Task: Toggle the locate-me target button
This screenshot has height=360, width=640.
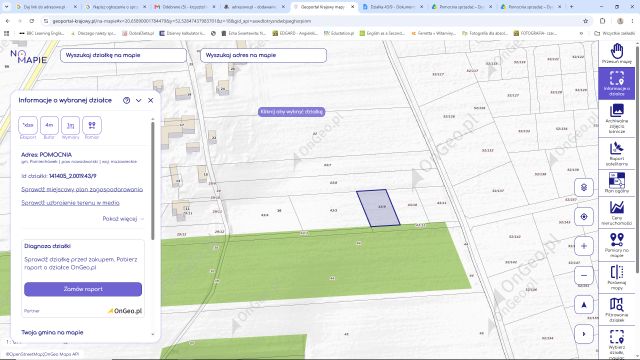Action: coord(584,217)
